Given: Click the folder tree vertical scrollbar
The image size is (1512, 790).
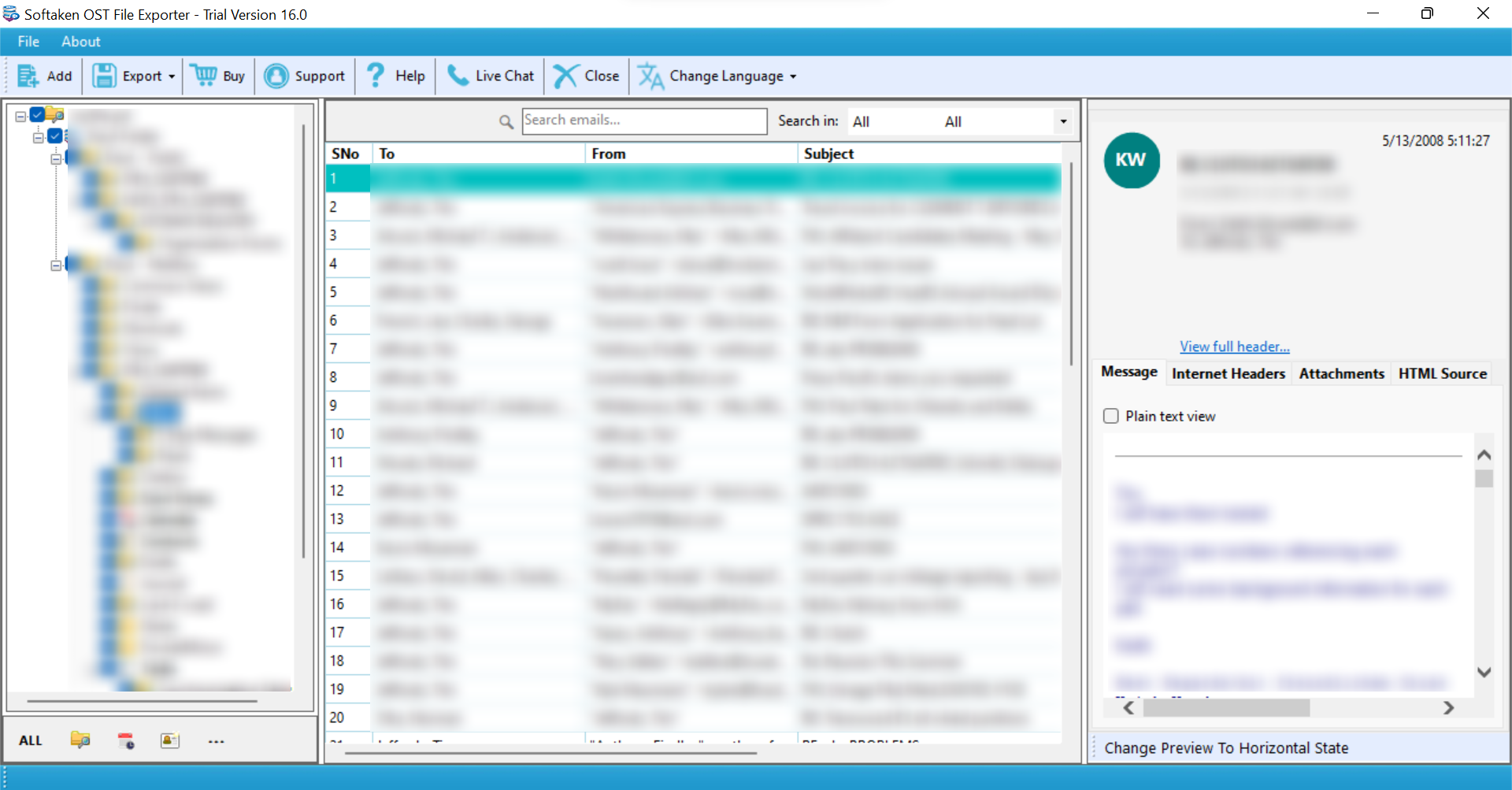Looking at the screenshot, I should click(304, 341).
